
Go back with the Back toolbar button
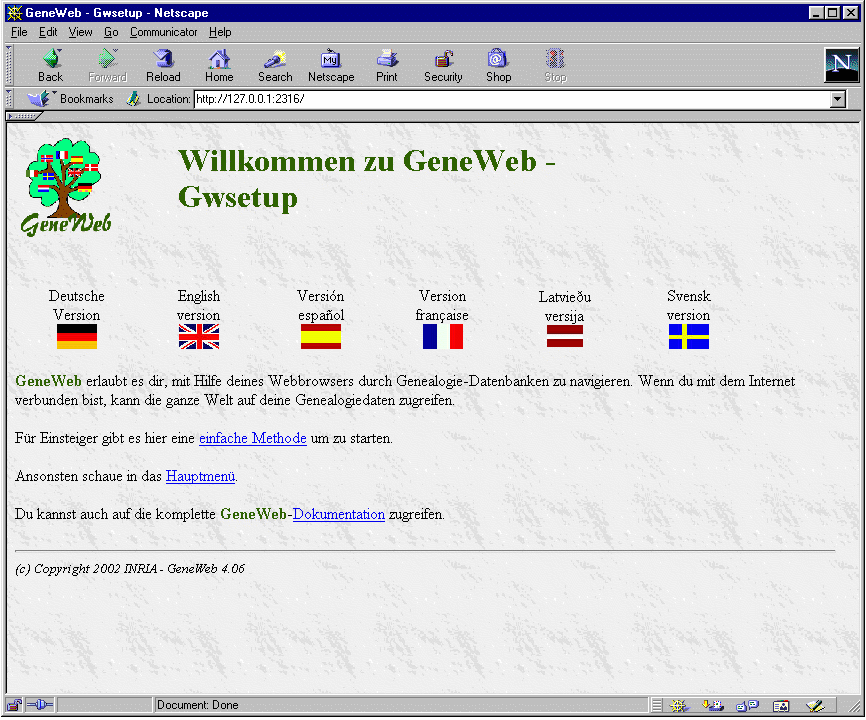click(x=50, y=66)
